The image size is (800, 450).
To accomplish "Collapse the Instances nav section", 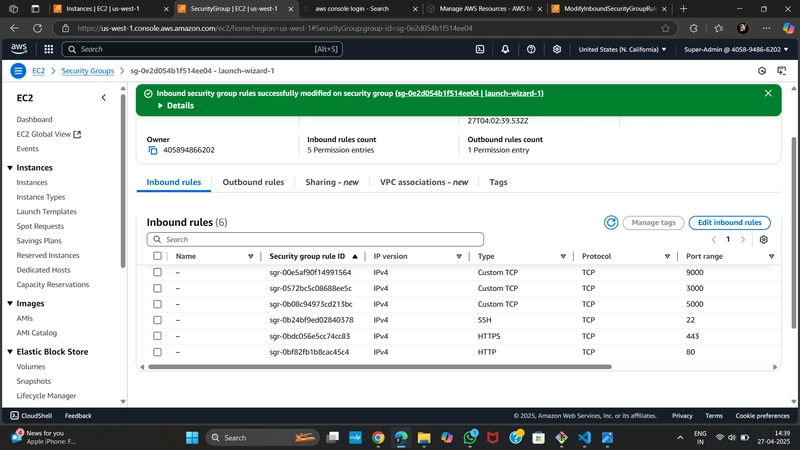I will coord(10,168).
